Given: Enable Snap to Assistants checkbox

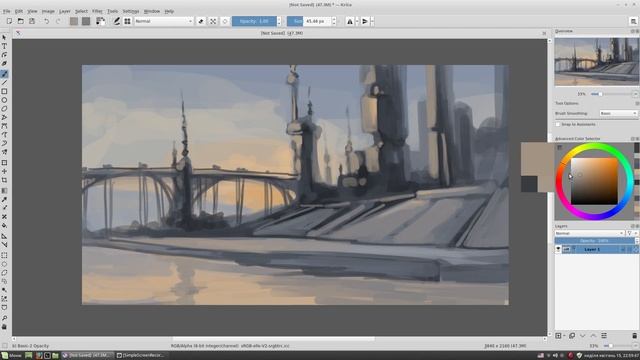Looking at the screenshot, I should (x=558, y=124).
